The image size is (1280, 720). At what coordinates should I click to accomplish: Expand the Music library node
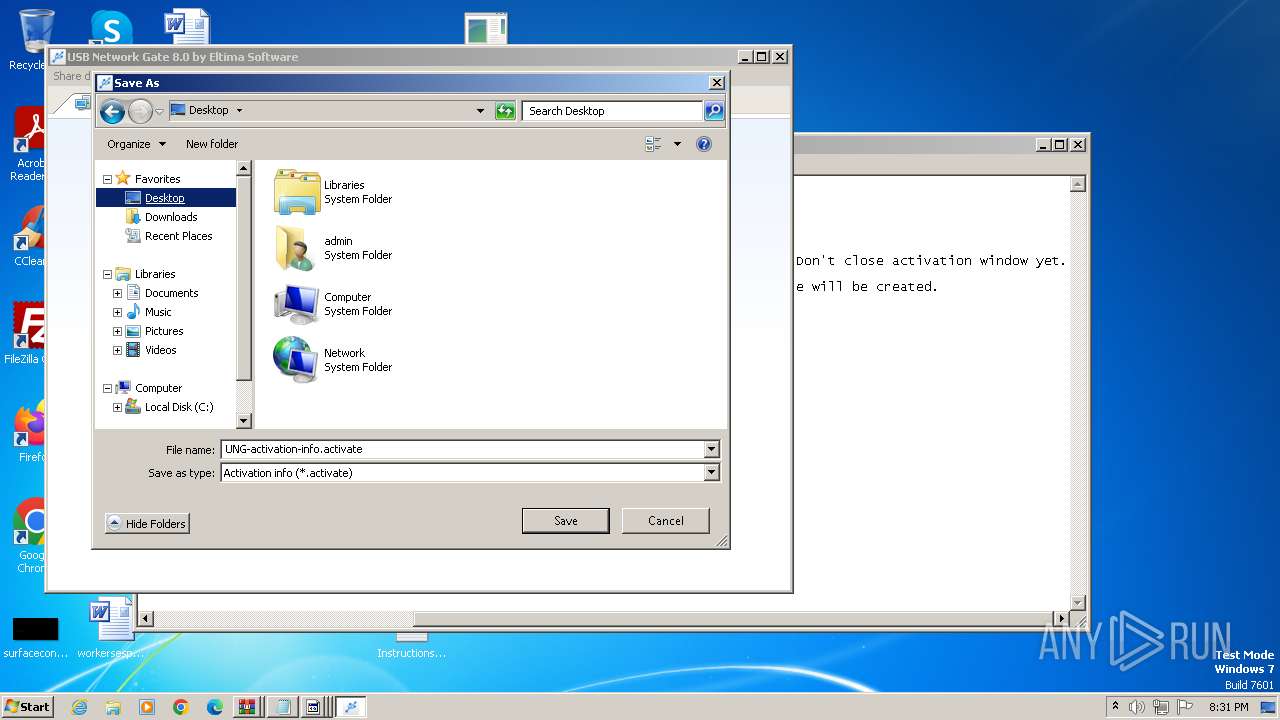tap(117, 312)
